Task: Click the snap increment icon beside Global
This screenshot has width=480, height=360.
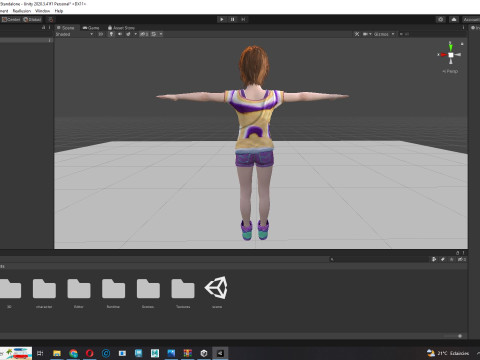Action: [51, 19]
